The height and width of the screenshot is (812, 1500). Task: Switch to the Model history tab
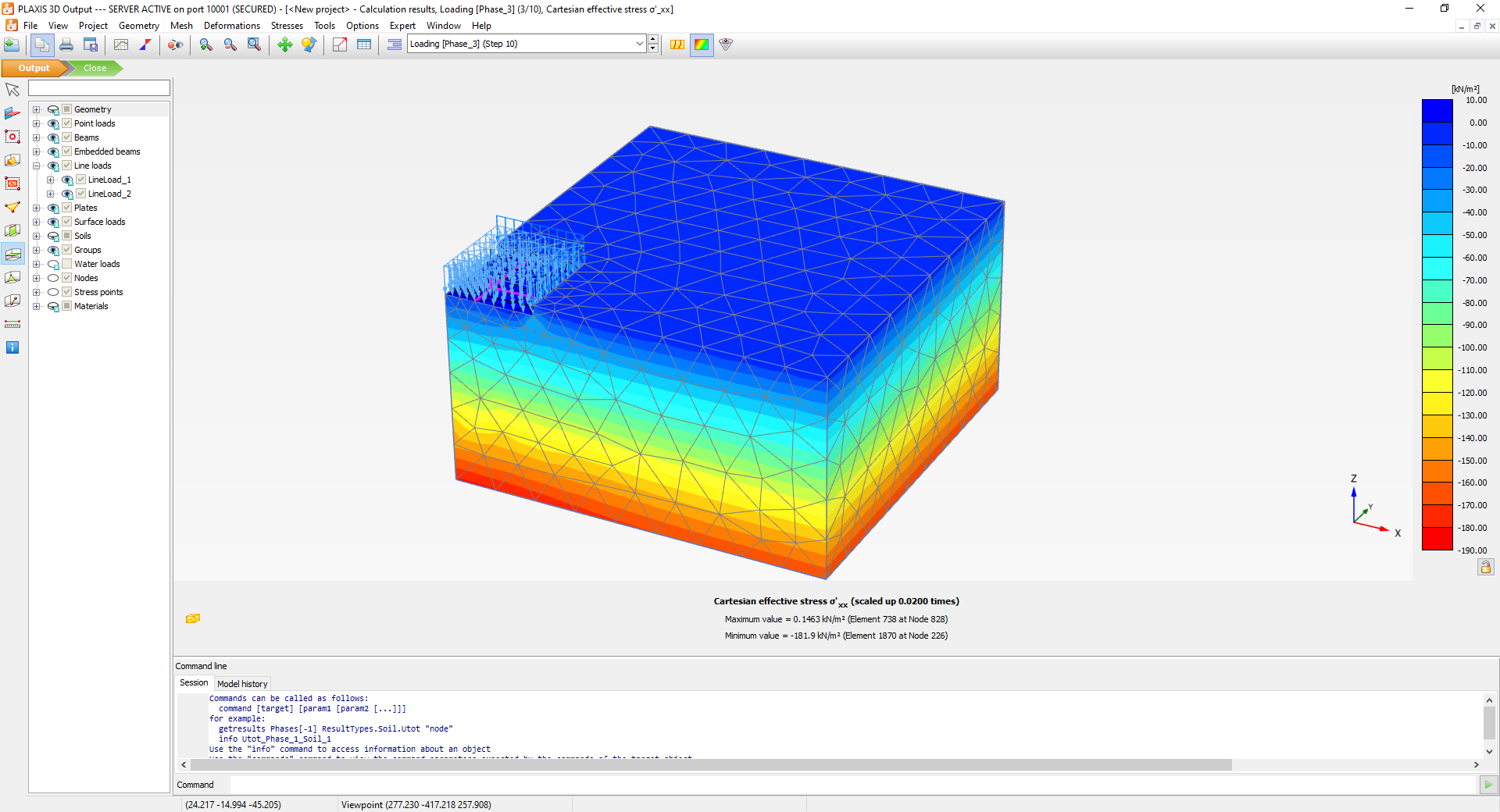(242, 684)
